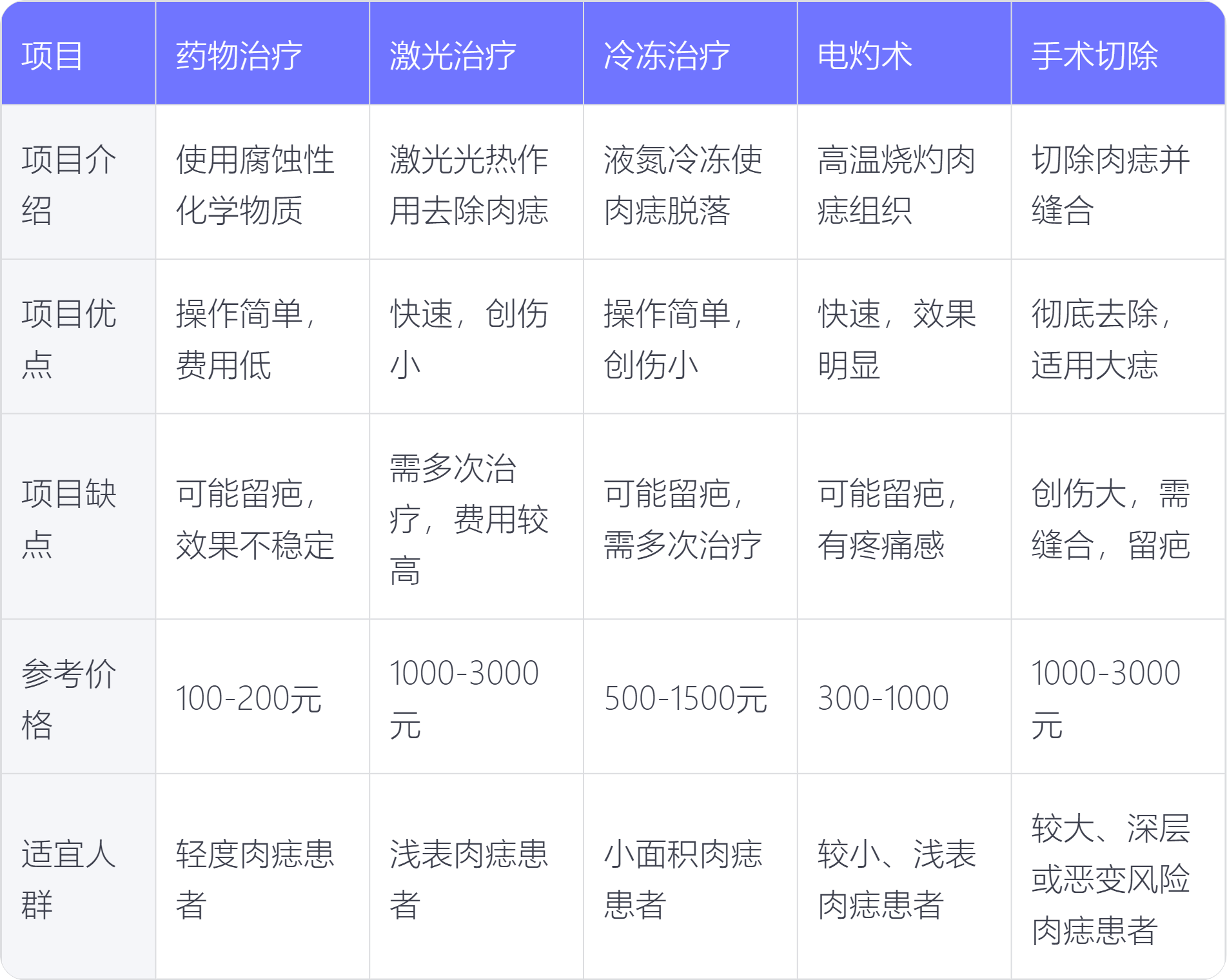Click the 激光治疗 column header
The height and width of the screenshot is (980, 1227).
point(453,55)
